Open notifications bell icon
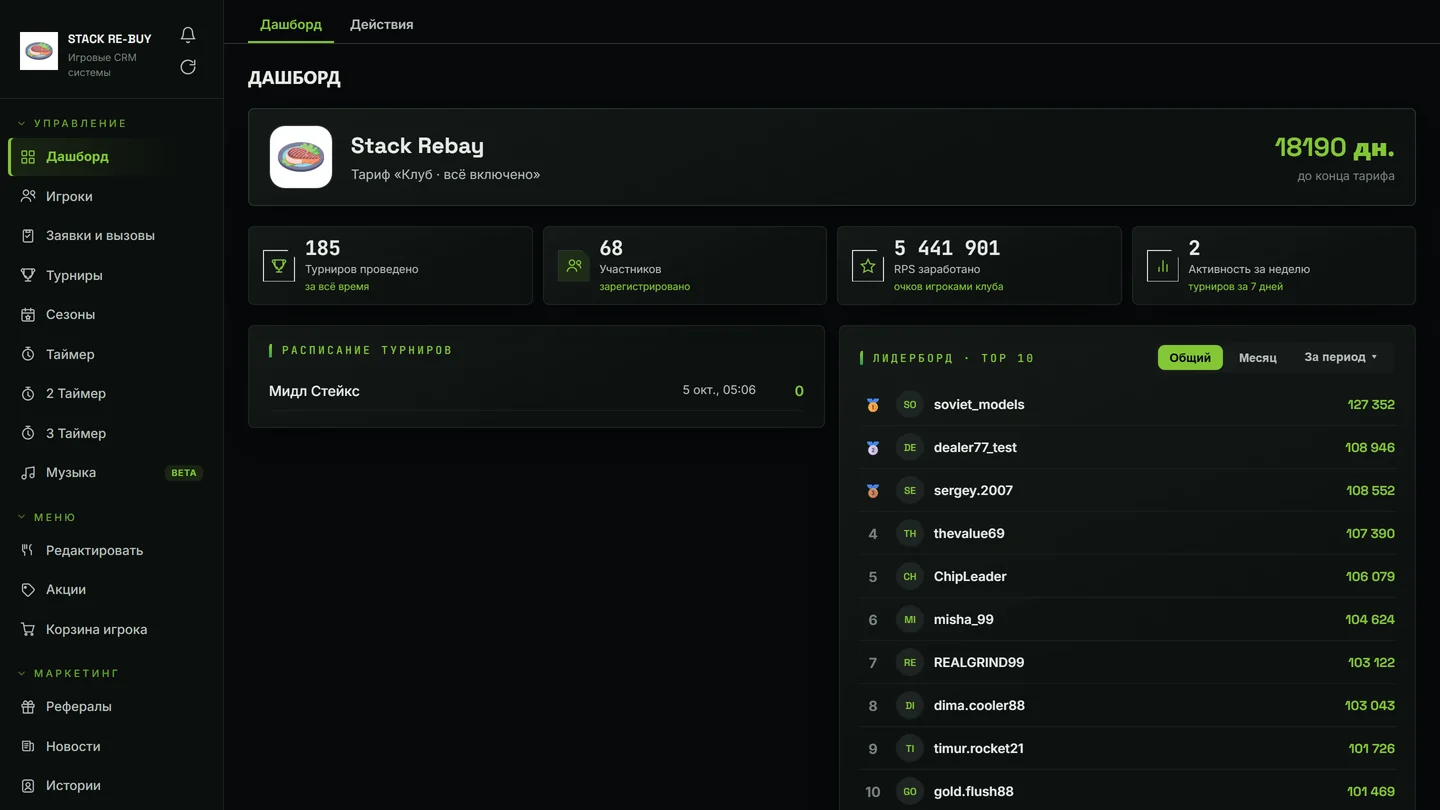This screenshot has width=1440, height=810. (x=188, y=35)
